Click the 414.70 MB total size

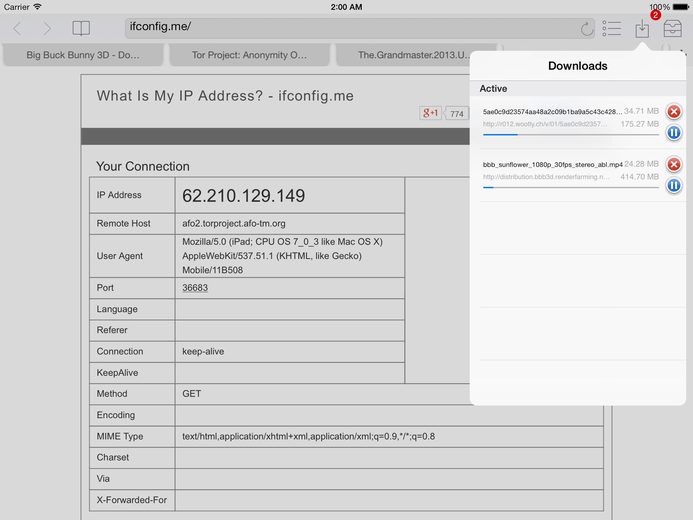click(x=639, y=177)
